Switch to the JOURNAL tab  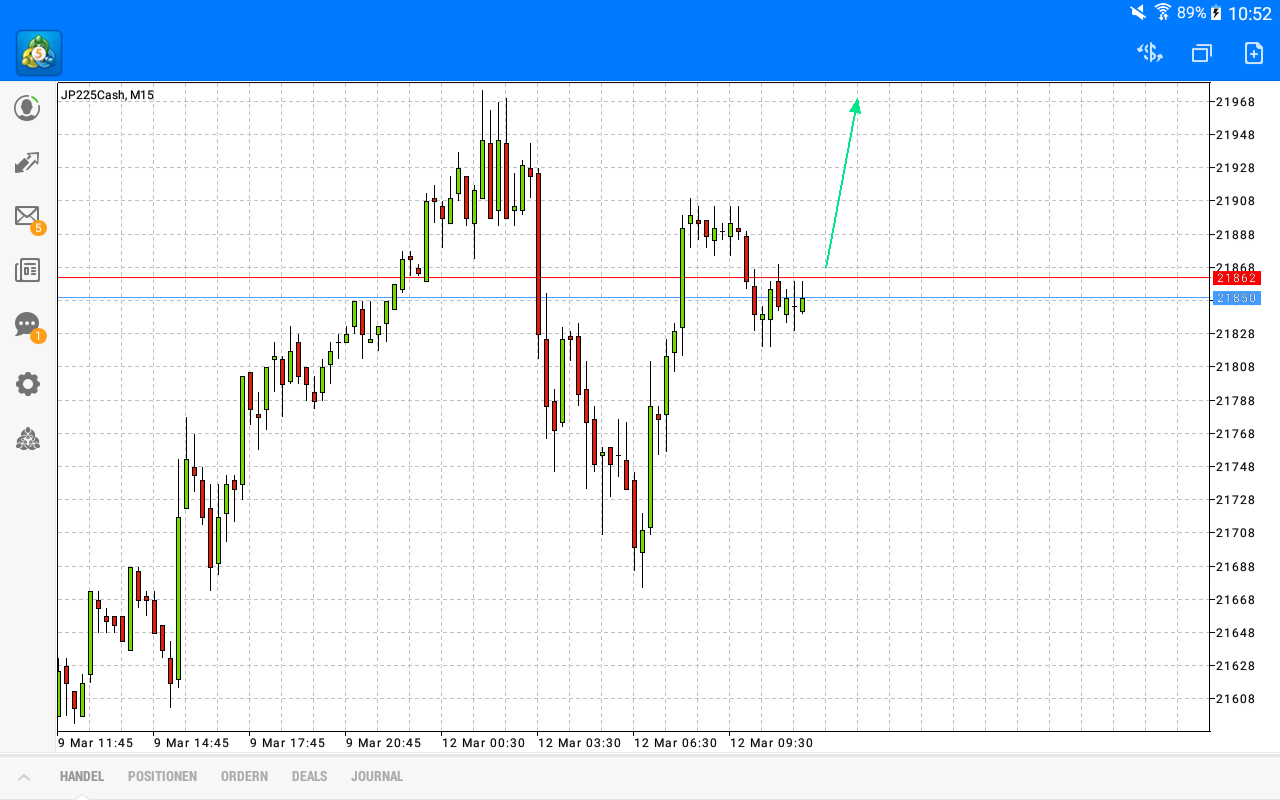pos(377,776)
